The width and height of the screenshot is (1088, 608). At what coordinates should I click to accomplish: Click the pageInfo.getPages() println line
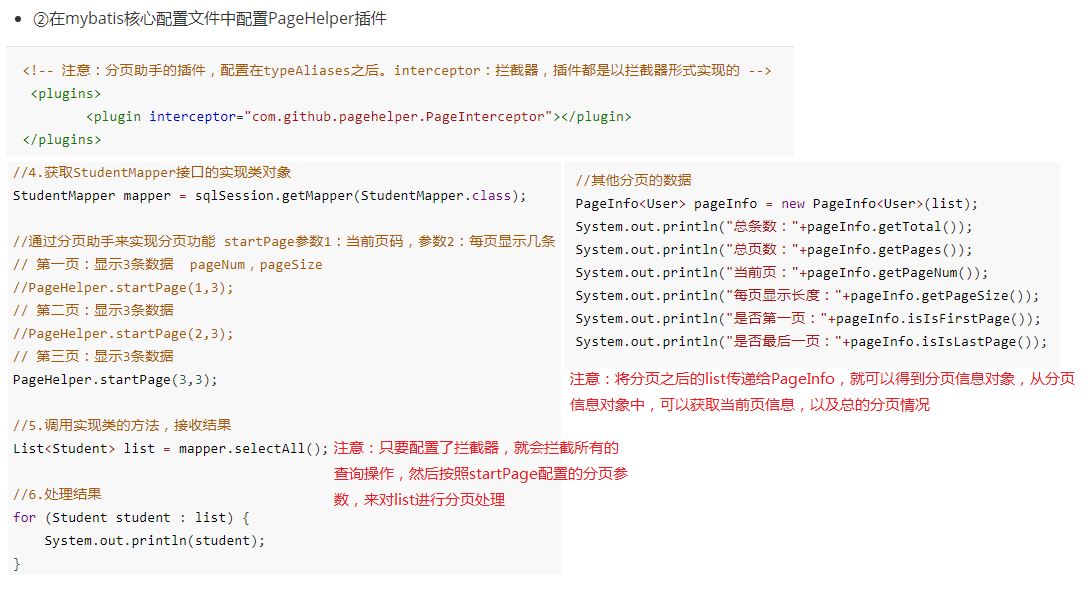(774, 249)
